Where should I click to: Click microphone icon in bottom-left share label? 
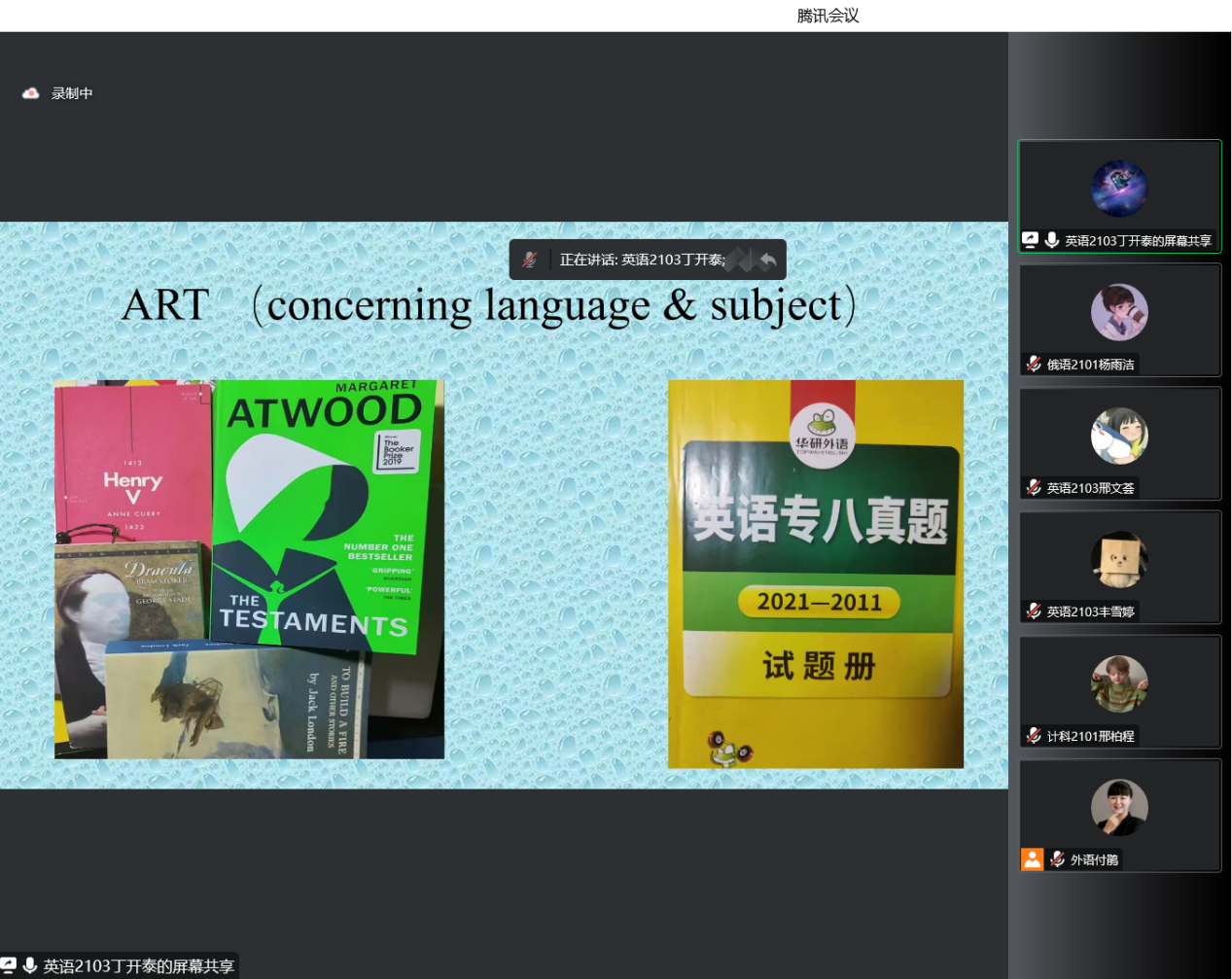tap(30, 965)
